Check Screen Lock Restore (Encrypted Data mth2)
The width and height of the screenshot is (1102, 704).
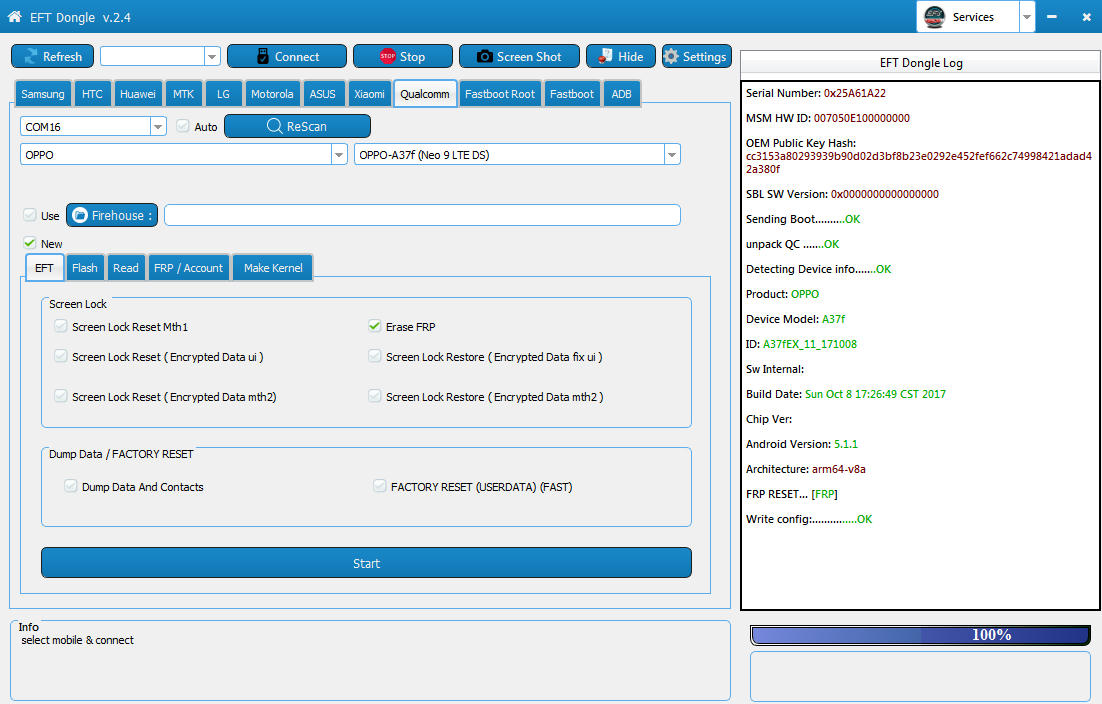(375, 396)
